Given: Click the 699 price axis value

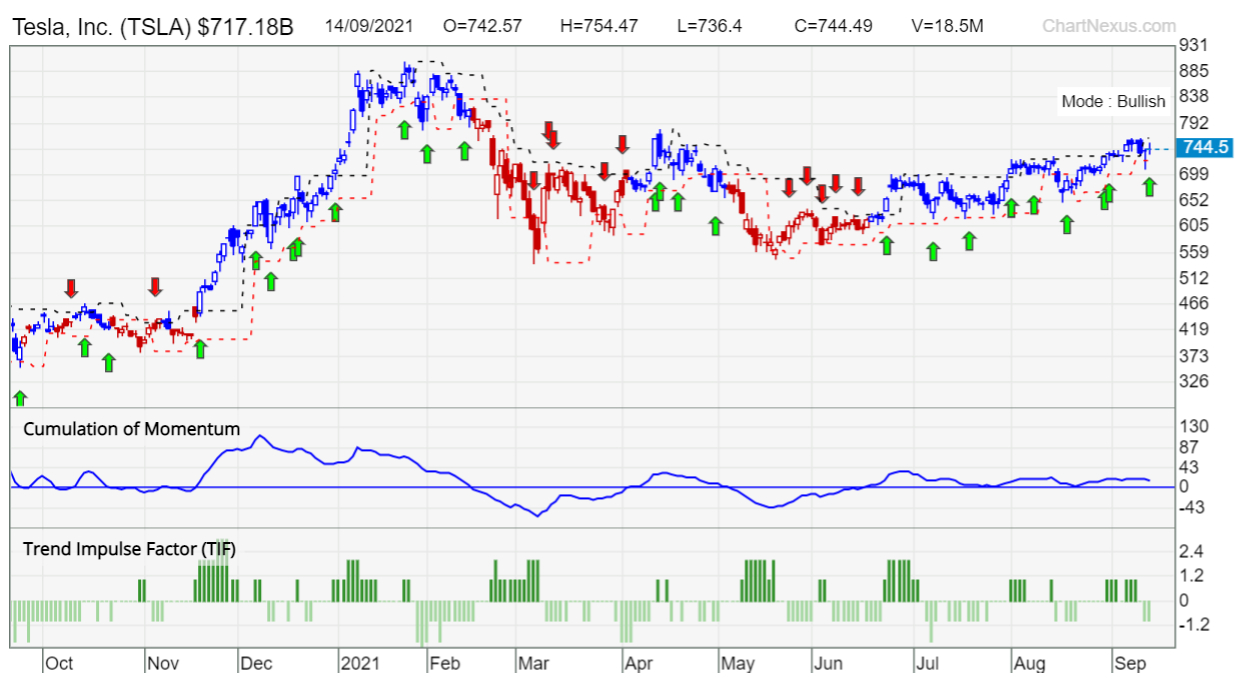Looking at the screenshot, I should click(1196, 174).
